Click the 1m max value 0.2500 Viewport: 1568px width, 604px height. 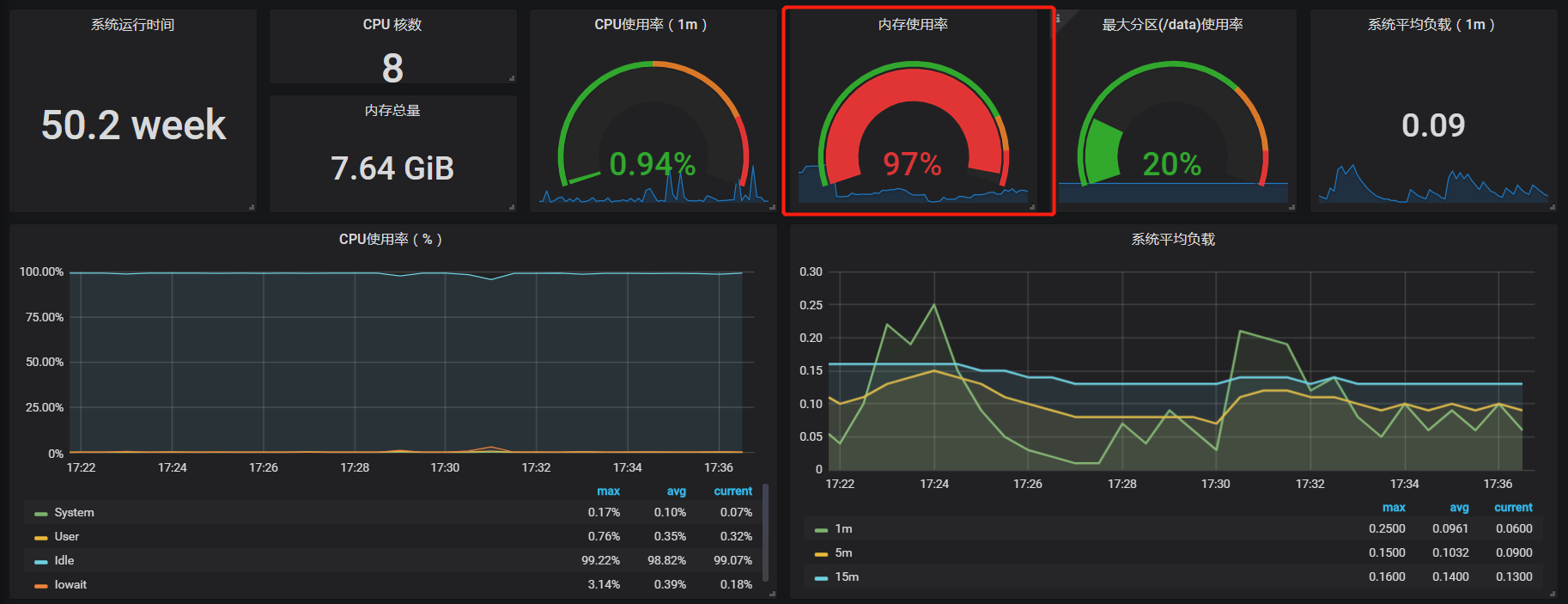(1387, 528)
